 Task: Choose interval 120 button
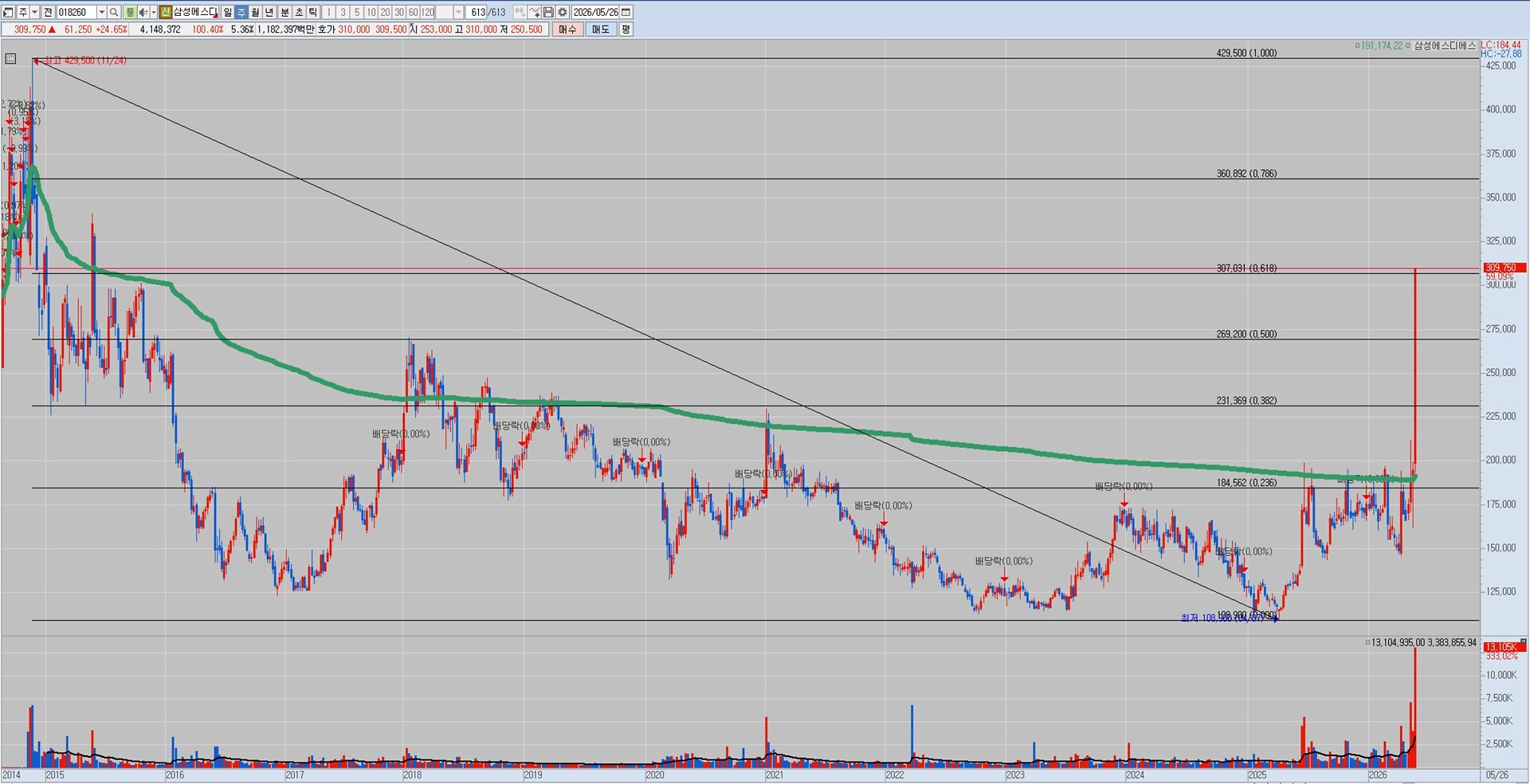point(428,12)
